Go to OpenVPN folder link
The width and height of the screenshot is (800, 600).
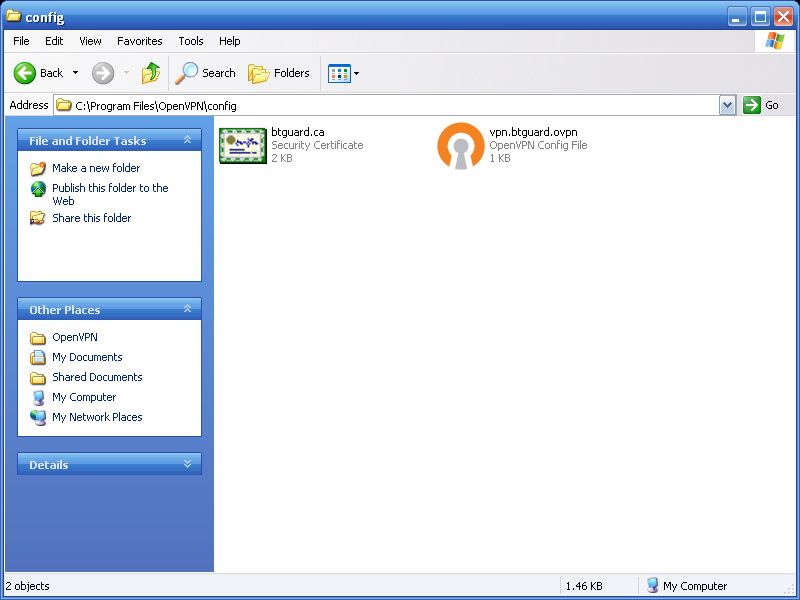click(x=75, y=337)
